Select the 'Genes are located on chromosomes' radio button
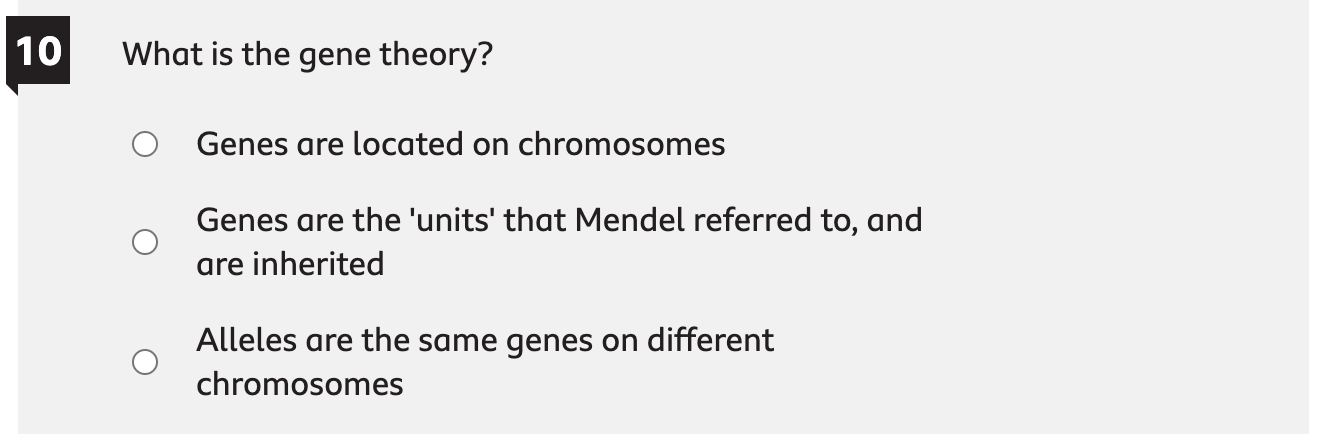 coord(145,145)
